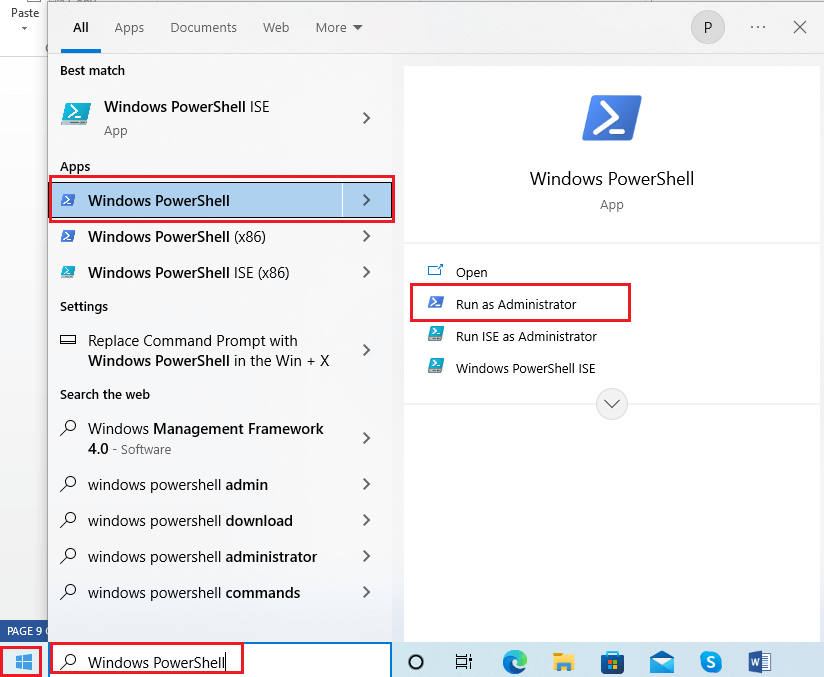Image resolution: width=824 pixels, height=677 pixels.
Task: Click the ellipsis options icon
Action: point(757,27)
